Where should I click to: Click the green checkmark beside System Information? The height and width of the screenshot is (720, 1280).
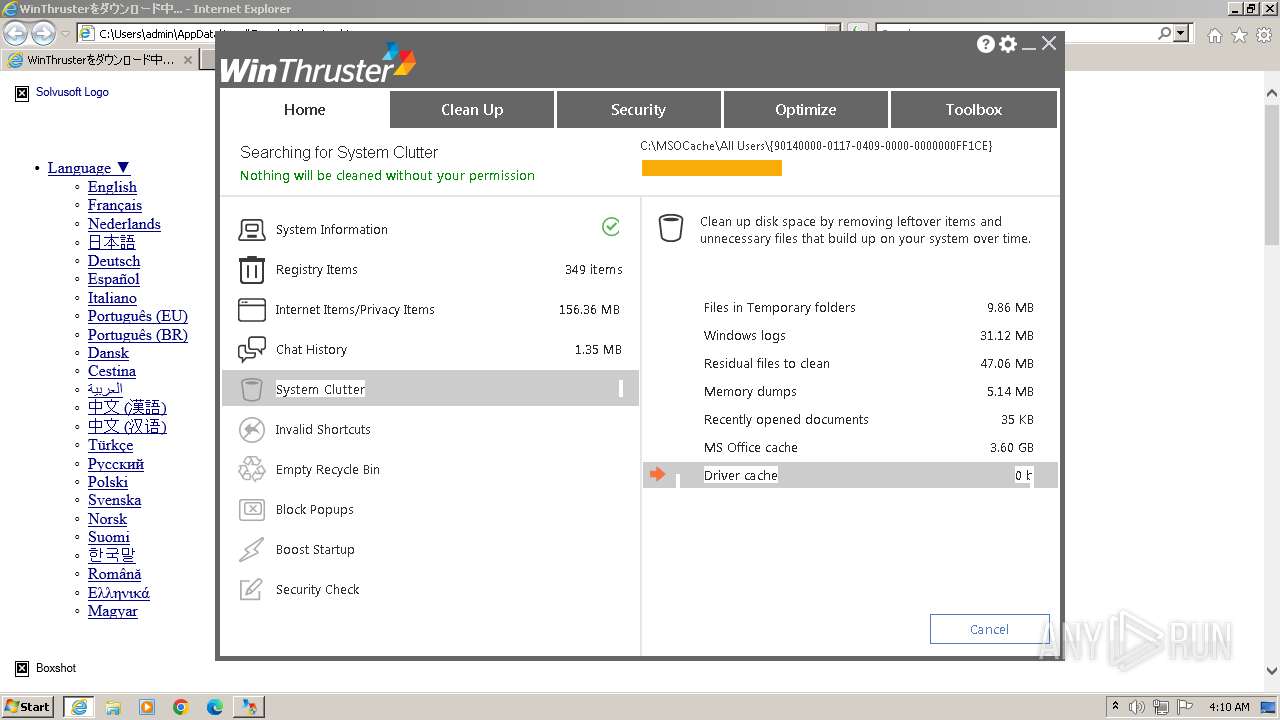[x=611, y=227]
